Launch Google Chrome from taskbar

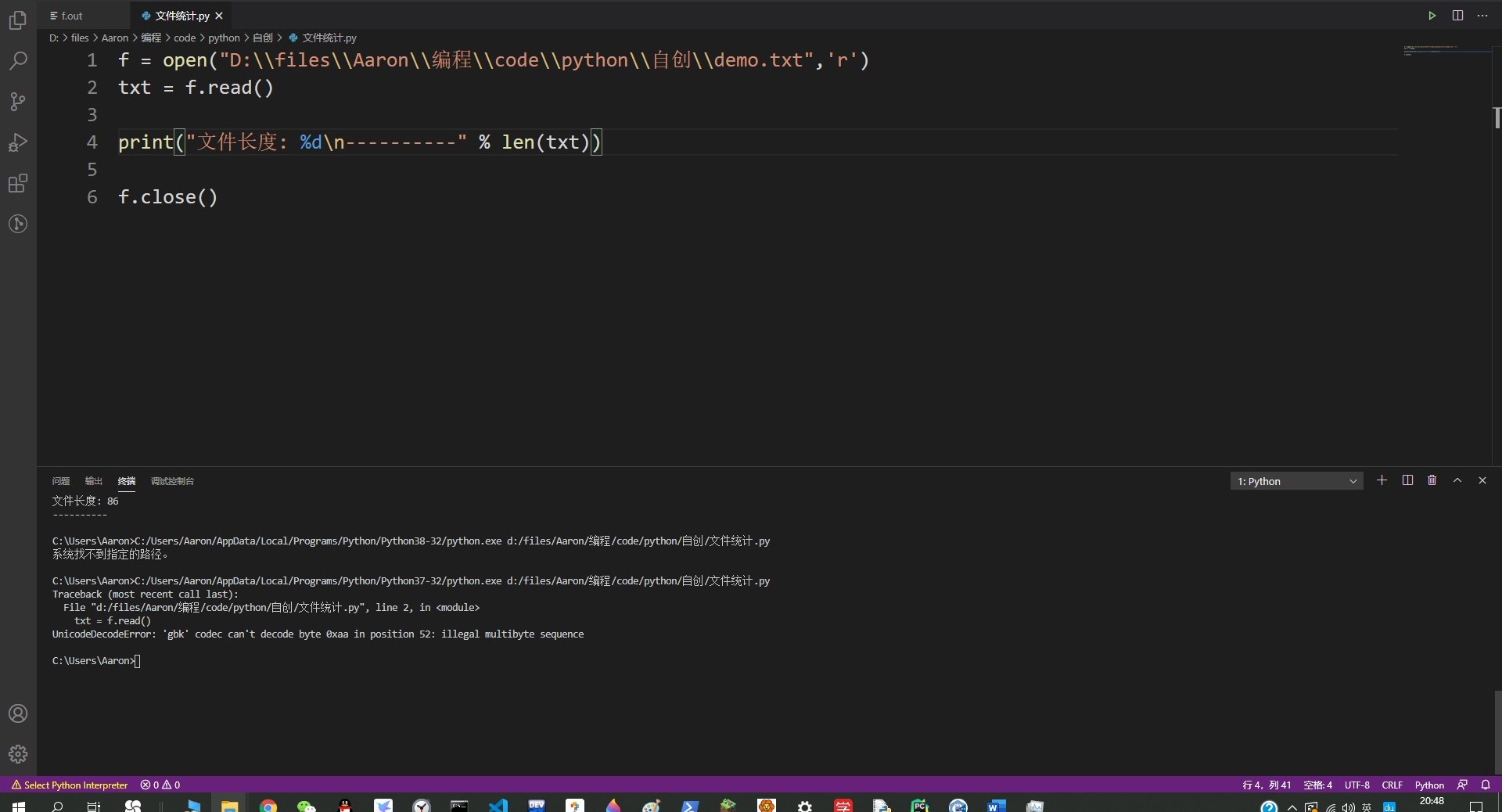[268, 806]
